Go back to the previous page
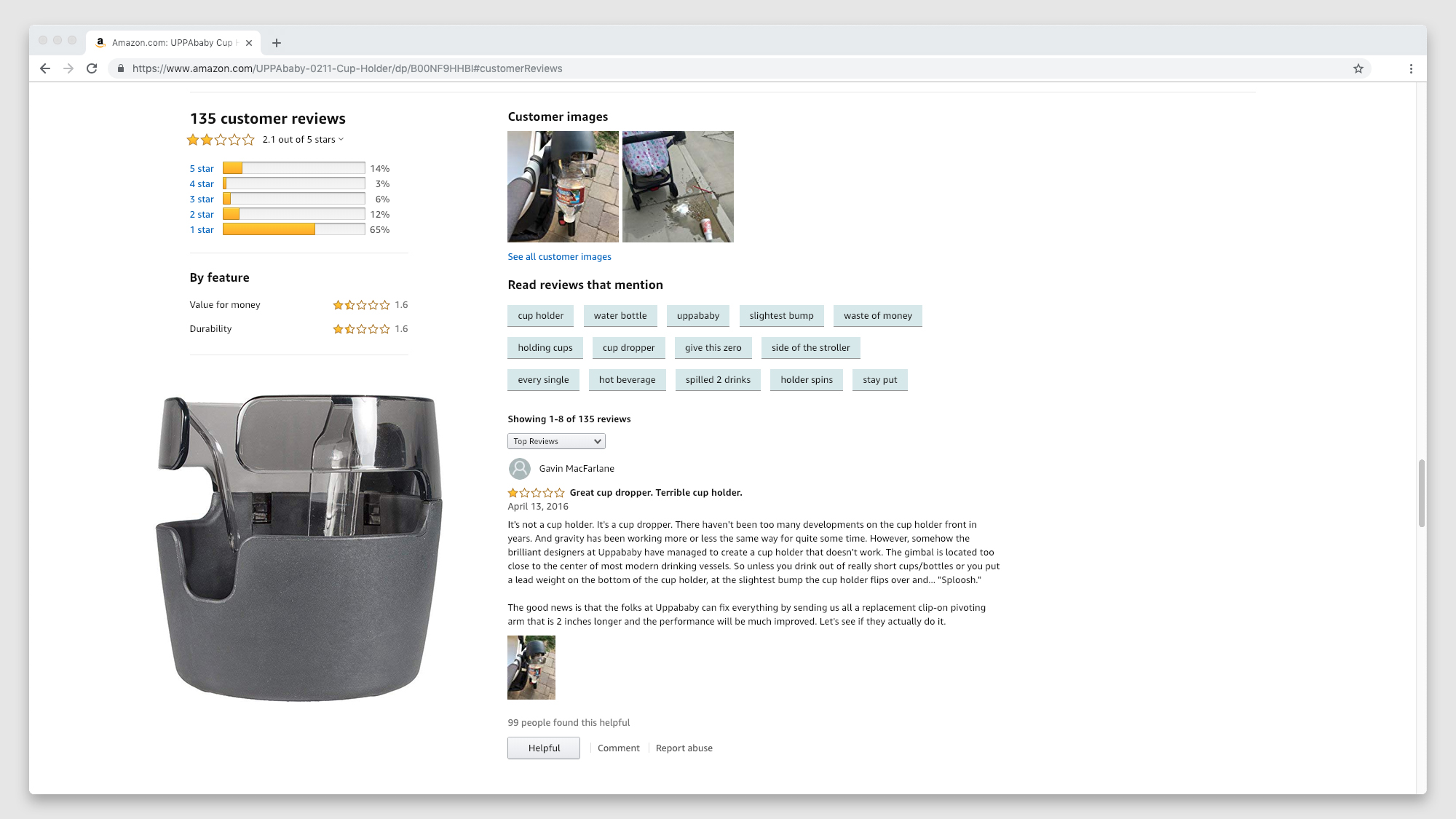 (45, 68)
